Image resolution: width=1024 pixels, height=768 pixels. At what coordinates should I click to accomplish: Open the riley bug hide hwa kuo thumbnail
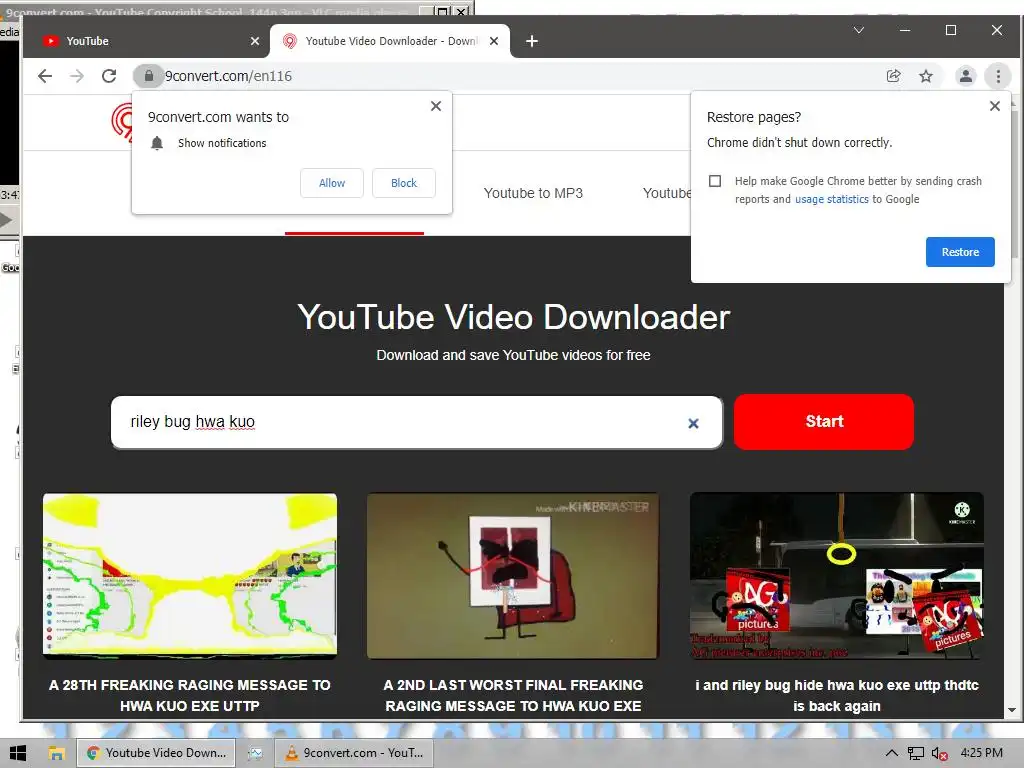(x=837, y=575)
